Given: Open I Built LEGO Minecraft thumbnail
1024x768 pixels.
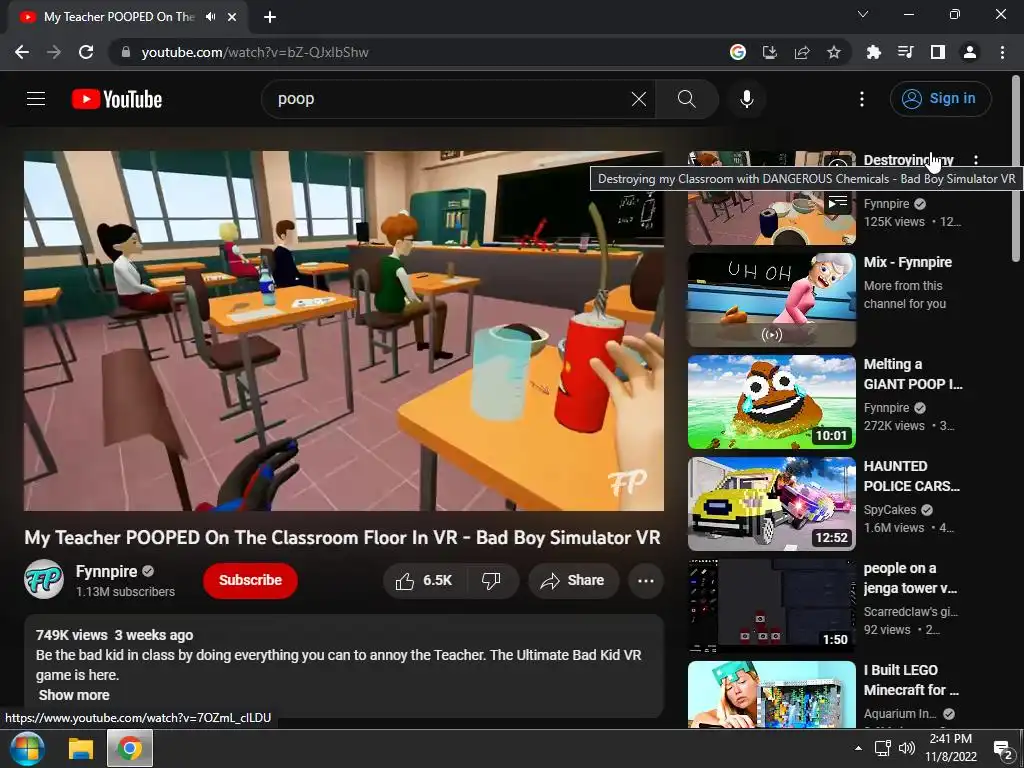Looking at the screenshot, I should pos(771,694).
